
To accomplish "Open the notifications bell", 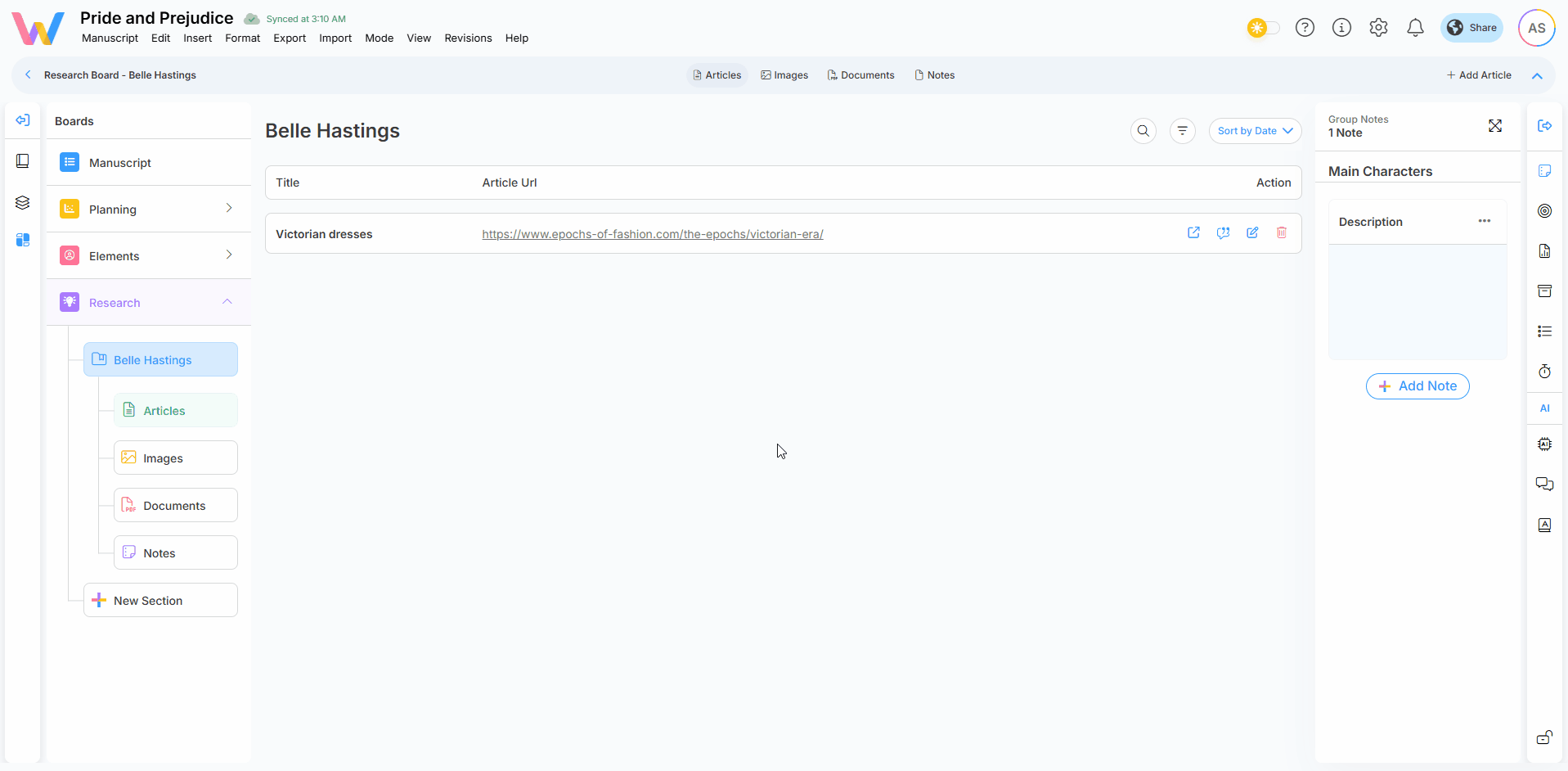I will [1415, 28].
